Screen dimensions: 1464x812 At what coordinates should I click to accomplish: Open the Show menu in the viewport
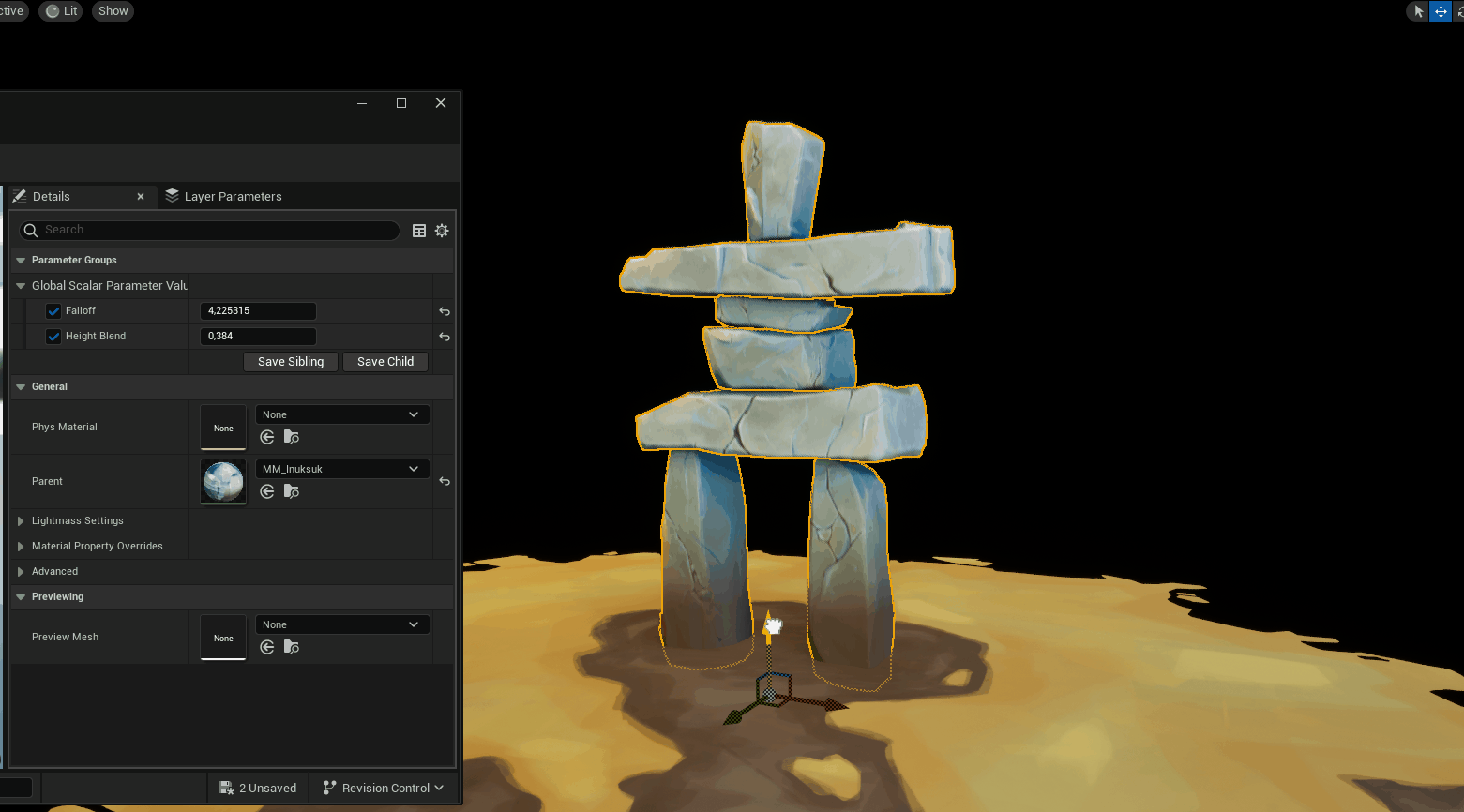pyautogui.click(x=113, y=10)
